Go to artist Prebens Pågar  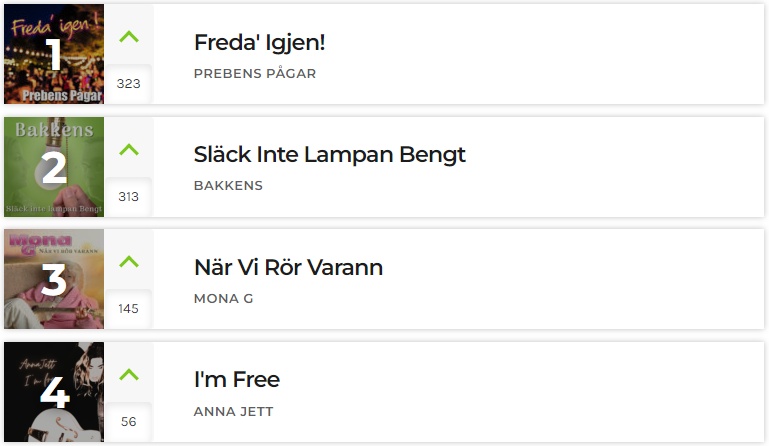pyautogui.click(x=255, y=74)
